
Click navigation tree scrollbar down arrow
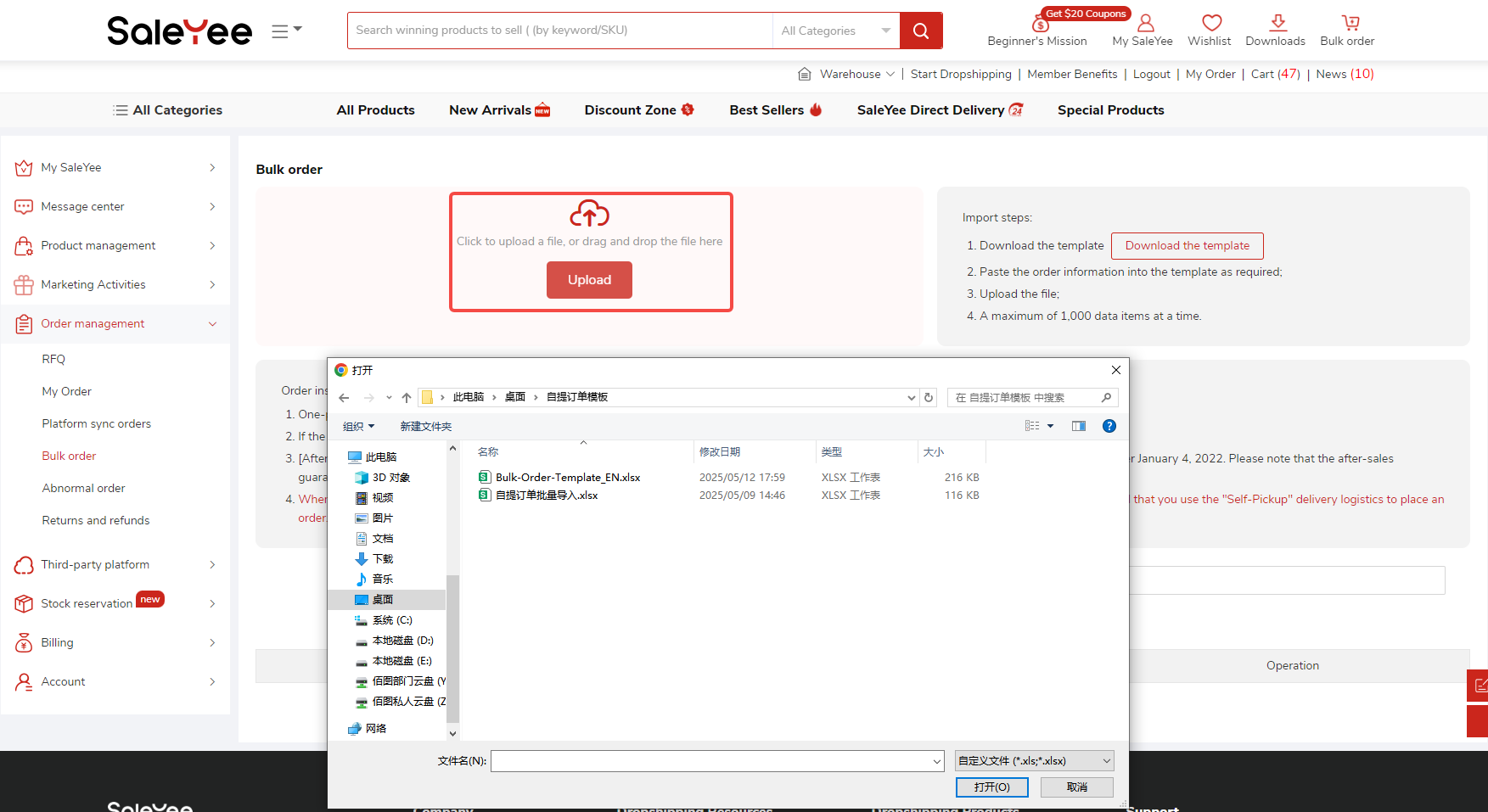tap(452, 733)
